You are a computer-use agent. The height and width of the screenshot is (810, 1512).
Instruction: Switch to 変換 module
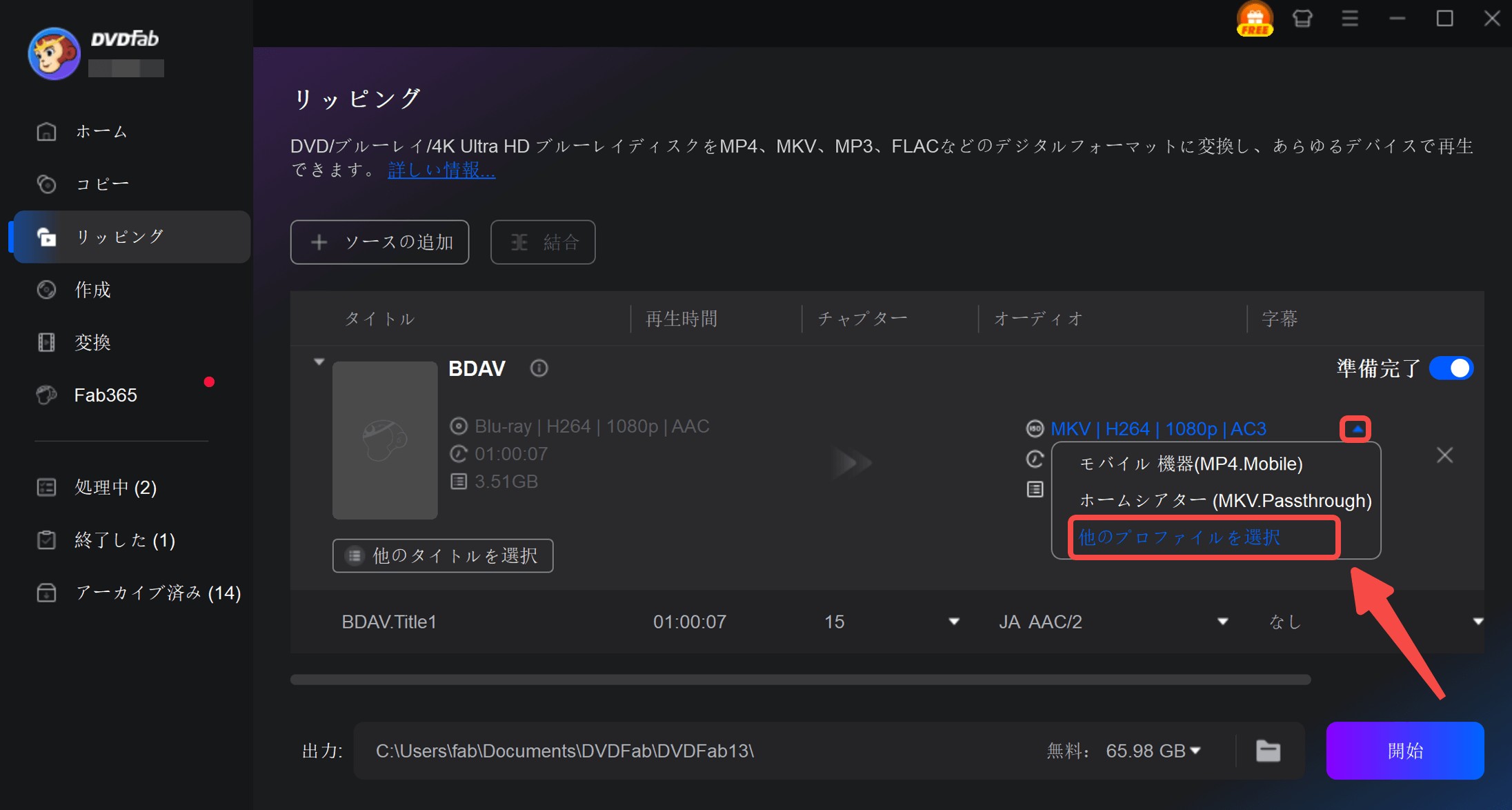pos(131,342)
